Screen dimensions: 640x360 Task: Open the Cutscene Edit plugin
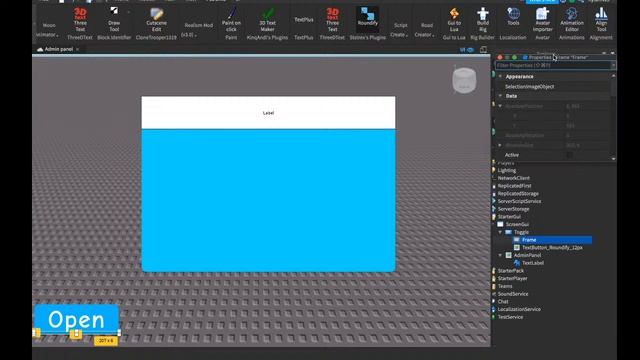point(156,20)
